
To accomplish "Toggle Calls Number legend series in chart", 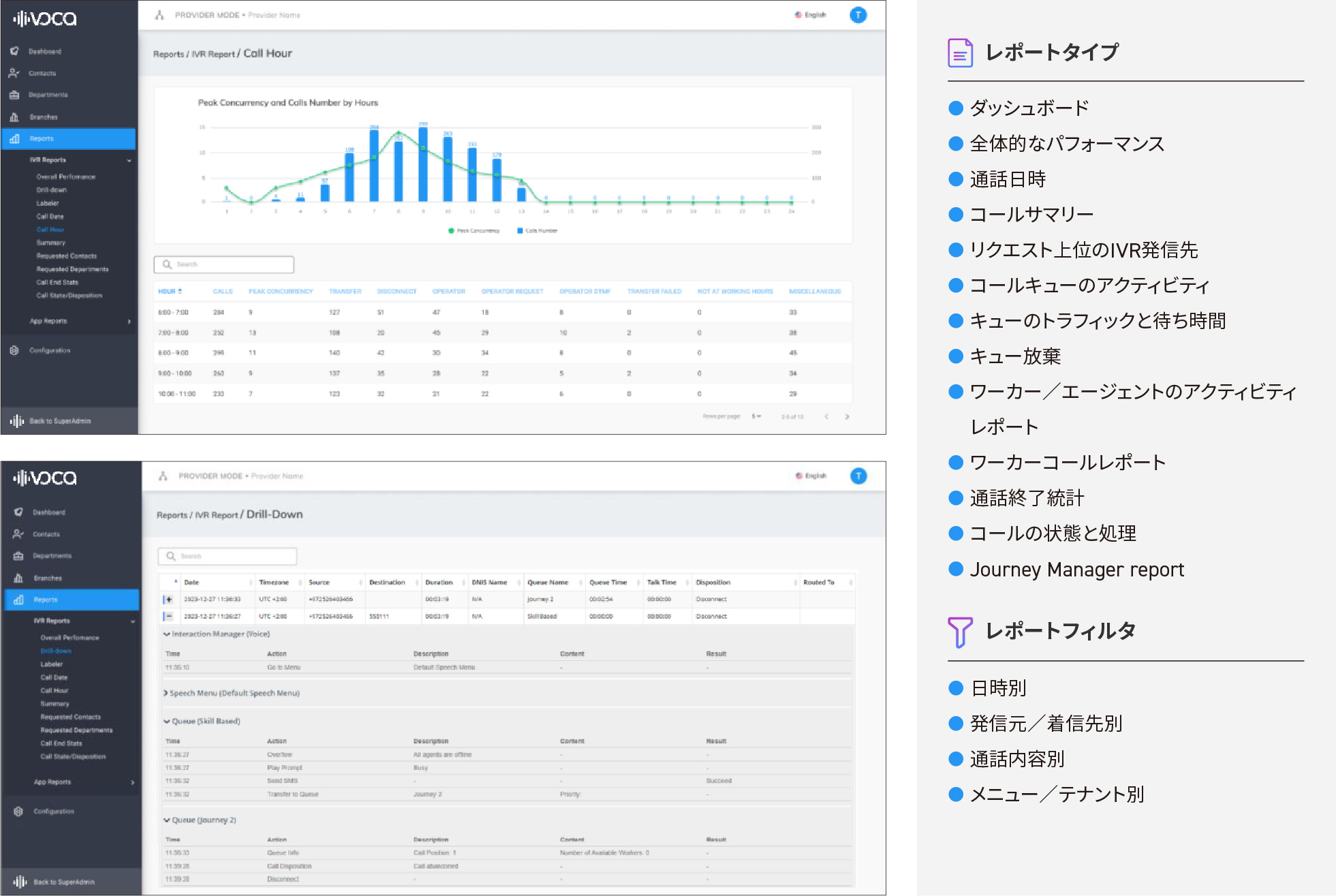I will [x=538, y=231].
